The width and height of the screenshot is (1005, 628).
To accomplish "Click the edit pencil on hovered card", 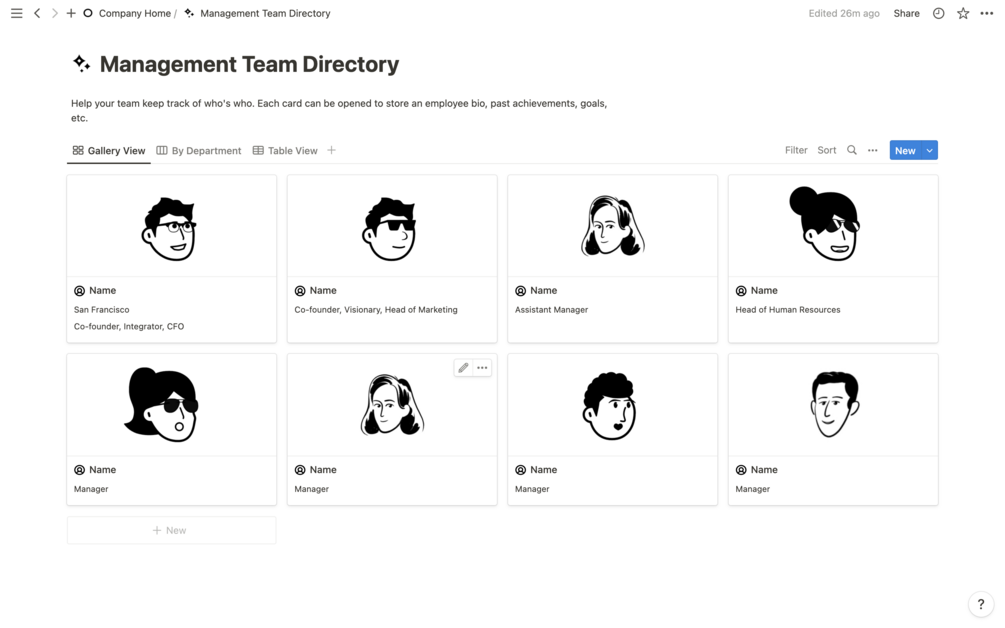I will [x=463, y=368].
